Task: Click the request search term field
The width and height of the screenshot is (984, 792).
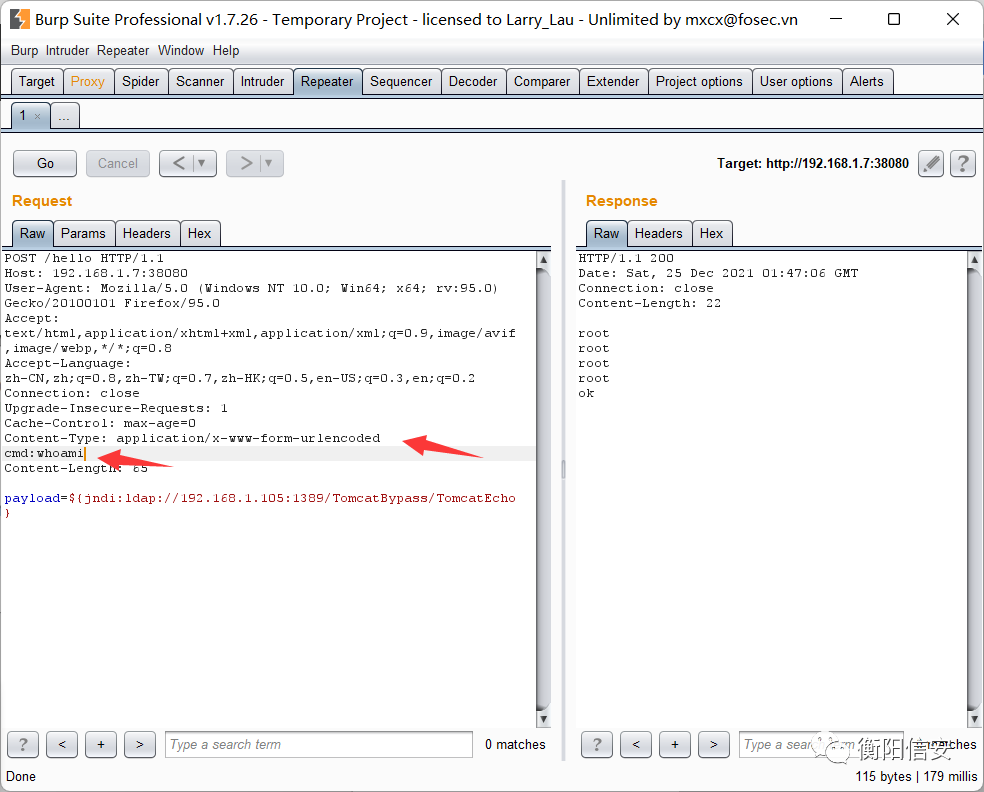Action: tap(319, 745)
